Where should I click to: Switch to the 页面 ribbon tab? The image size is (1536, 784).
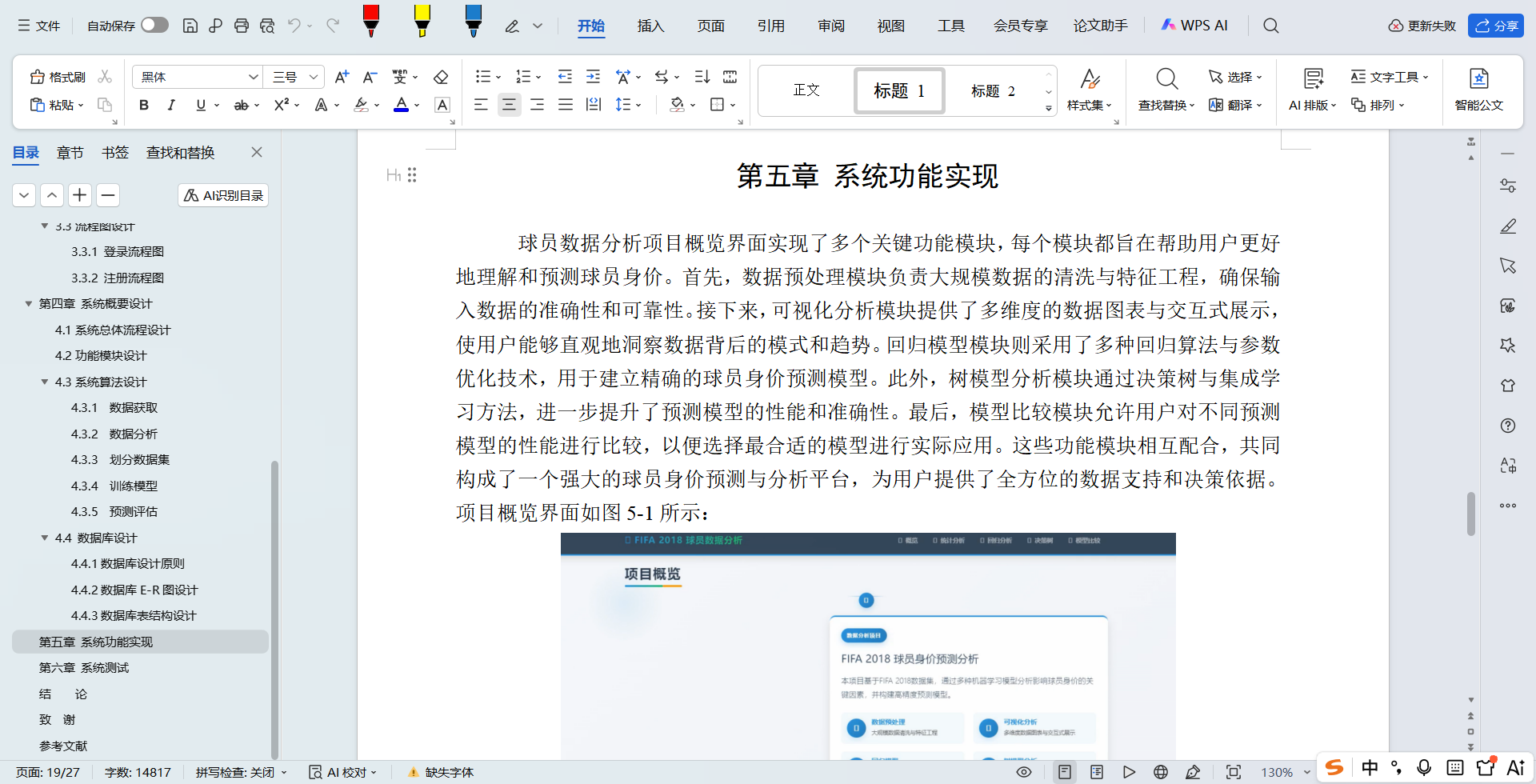pyautogui.click(x=710, y=26)
